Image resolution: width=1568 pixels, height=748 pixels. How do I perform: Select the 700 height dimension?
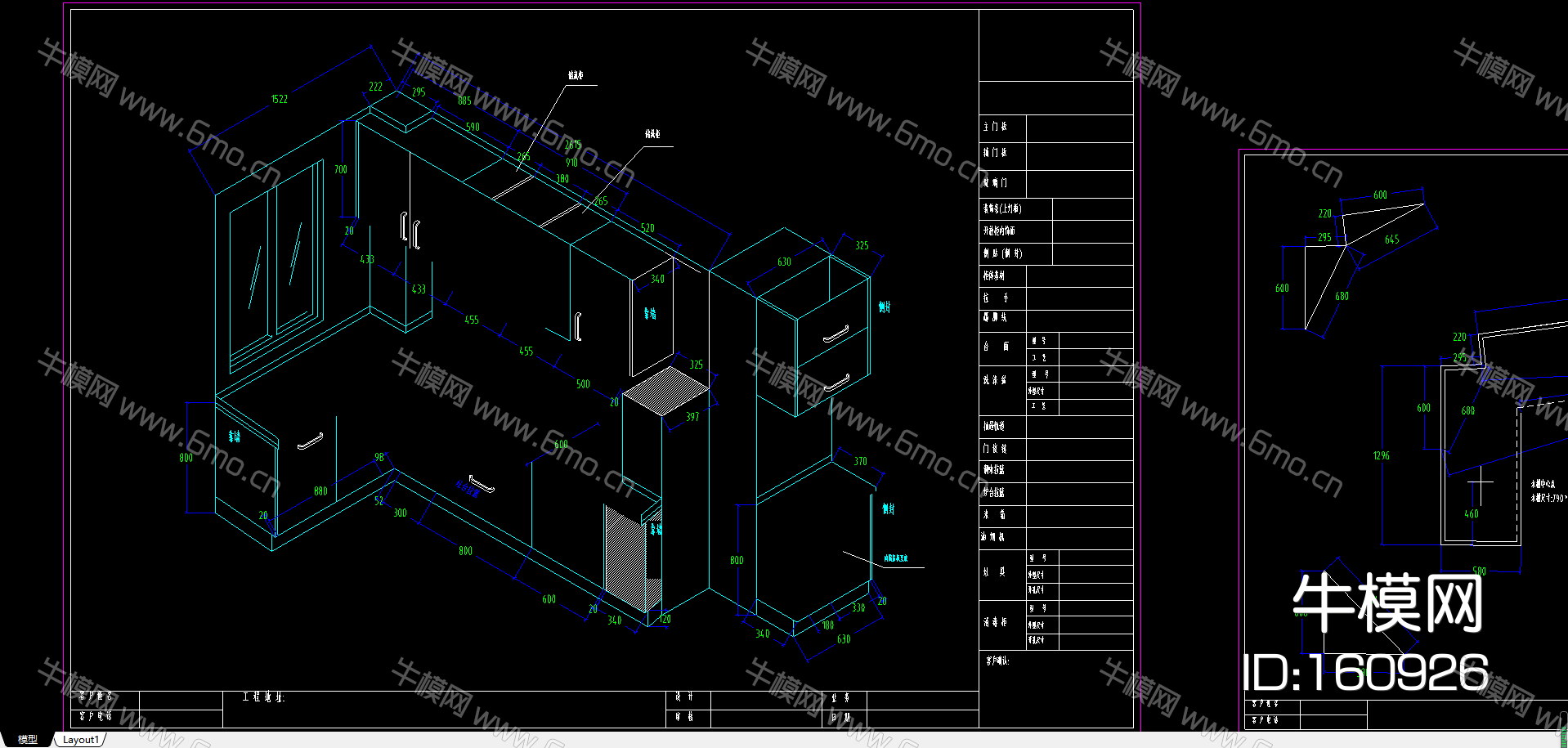tap(340, 169)
